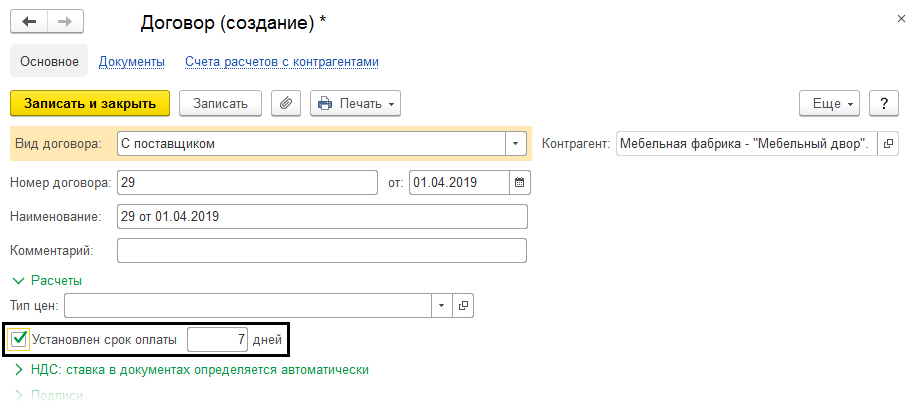Open the Печать dropdown menu

coord(355,103)
